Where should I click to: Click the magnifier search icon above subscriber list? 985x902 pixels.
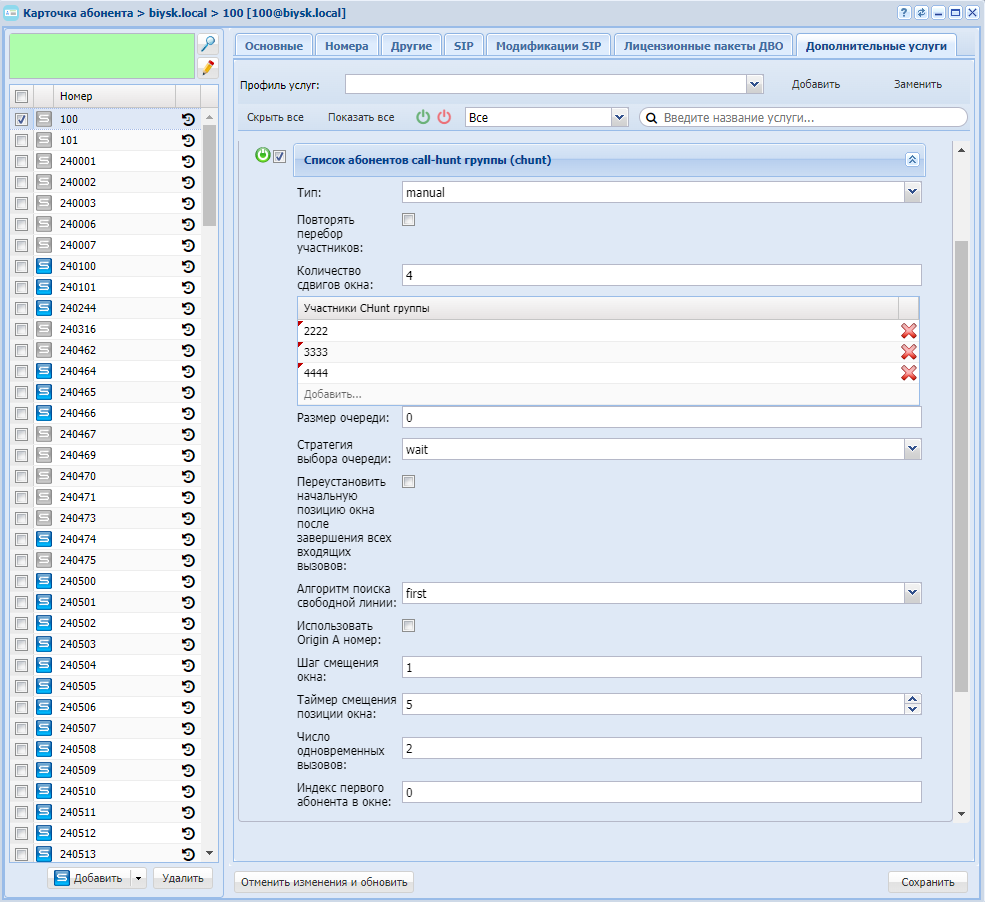[x=208, y=44]
